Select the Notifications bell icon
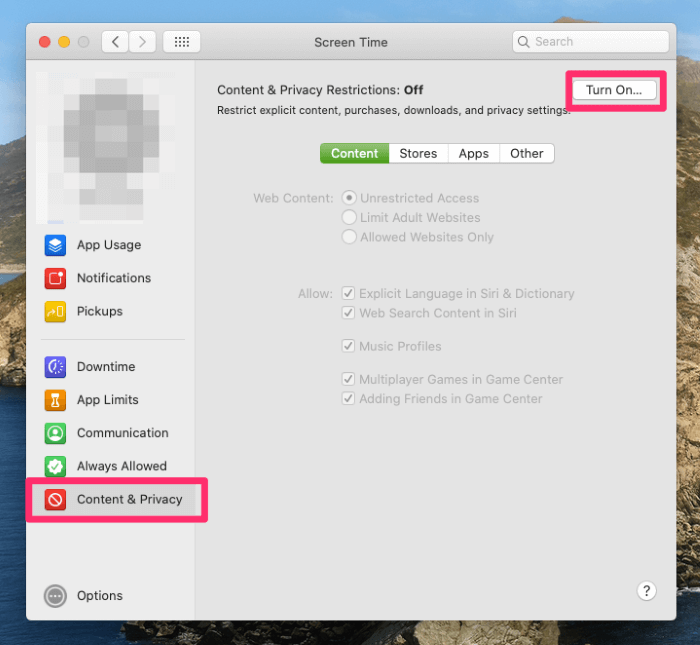 tap(56, 278)
